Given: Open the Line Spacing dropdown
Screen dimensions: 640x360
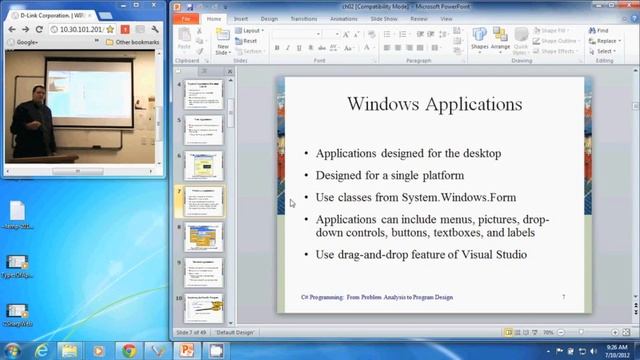Looking at the screenshot, I should 444,35.
